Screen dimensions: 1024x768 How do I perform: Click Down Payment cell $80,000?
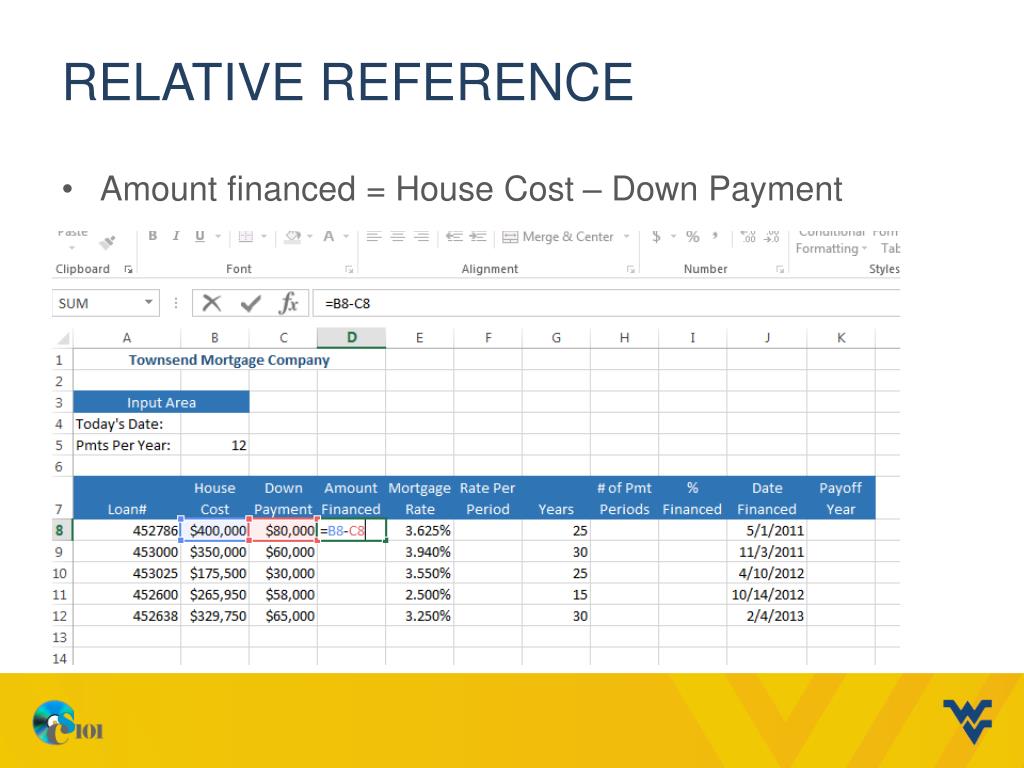click(283, 530)
